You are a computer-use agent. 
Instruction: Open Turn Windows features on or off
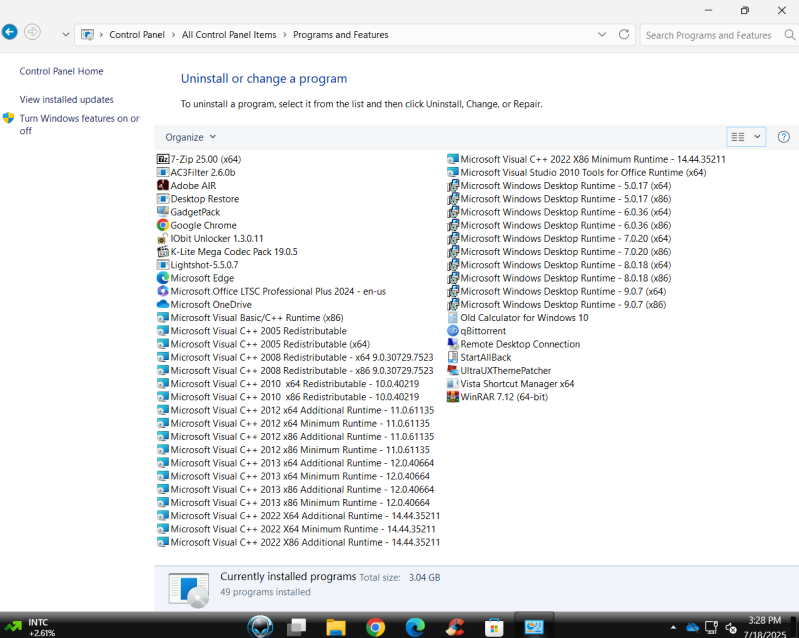pos(79,124)
